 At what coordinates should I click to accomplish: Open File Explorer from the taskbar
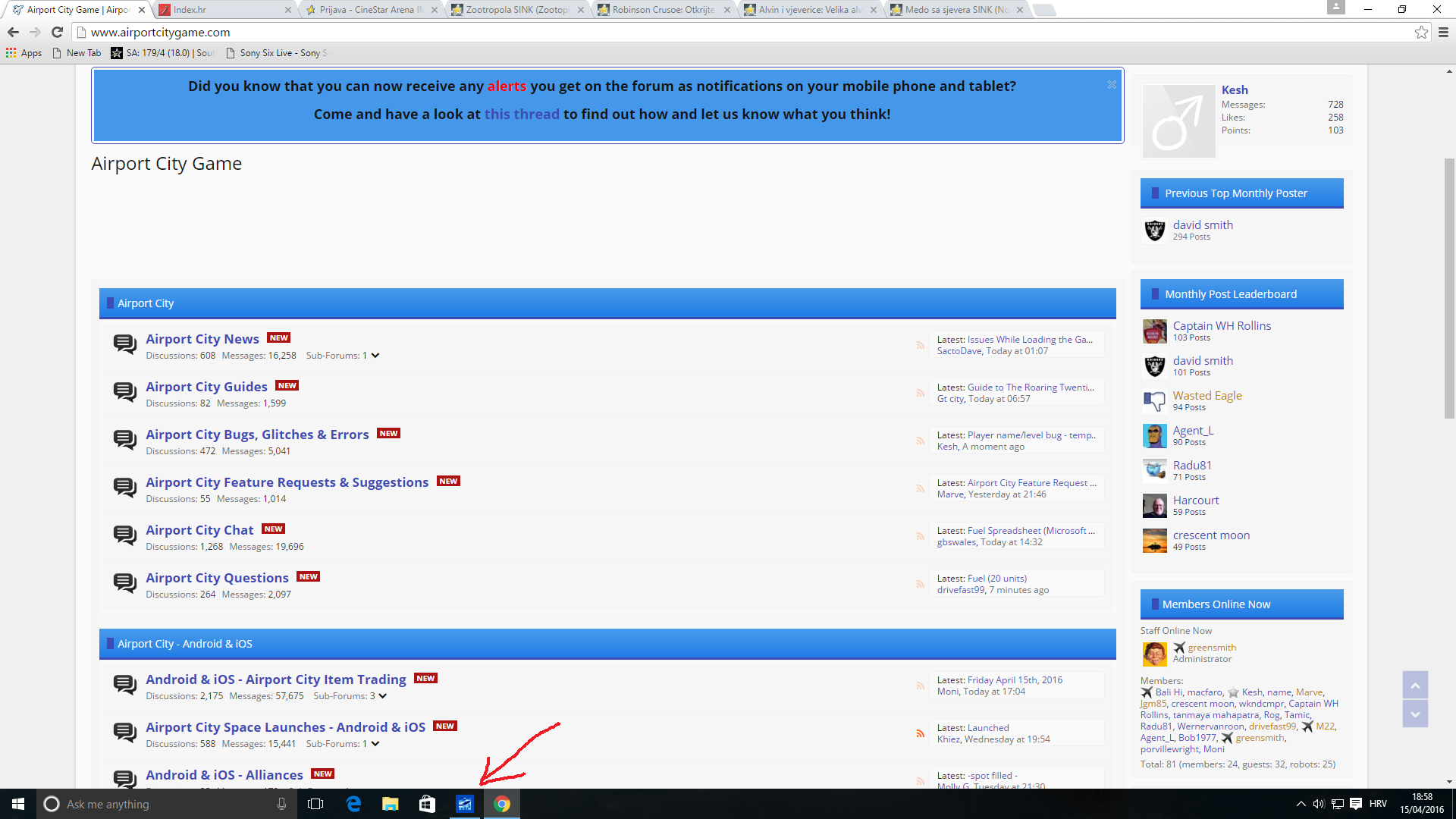[391, 804]
